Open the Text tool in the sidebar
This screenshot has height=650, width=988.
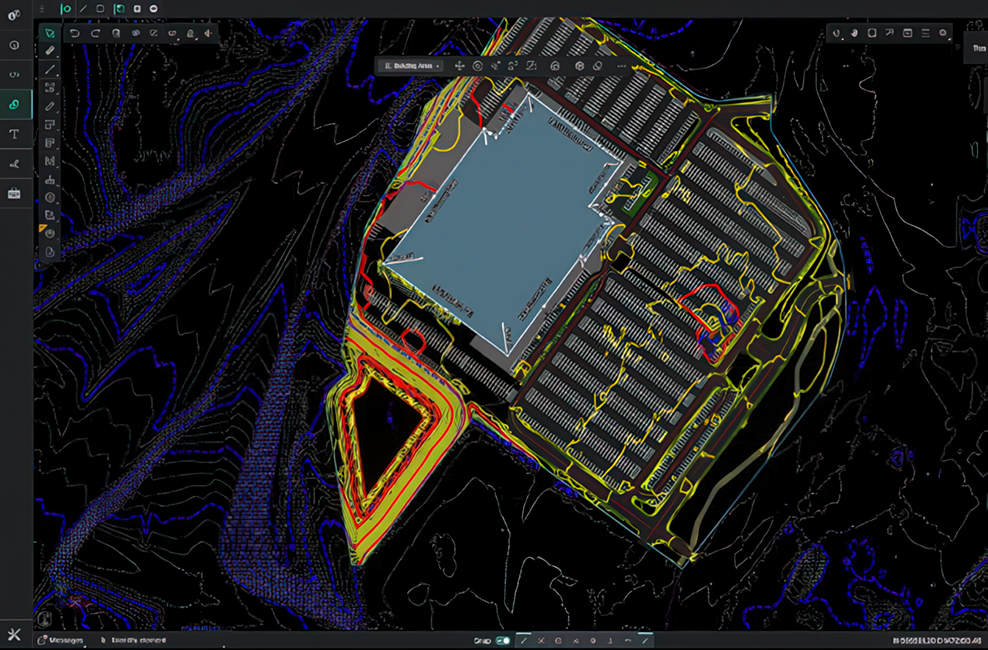click(x=15, y=134)
